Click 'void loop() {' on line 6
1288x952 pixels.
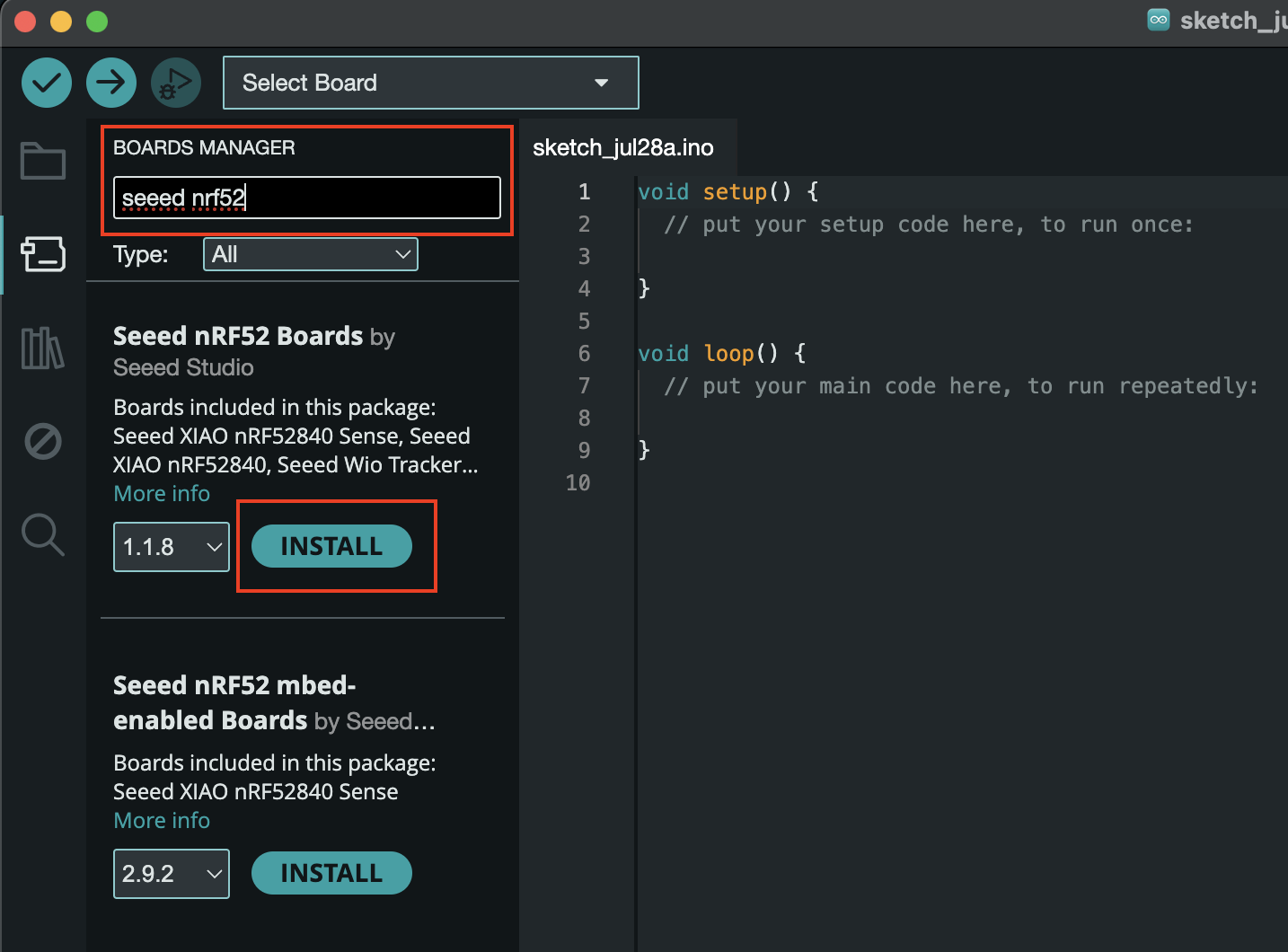coord(722,353)
